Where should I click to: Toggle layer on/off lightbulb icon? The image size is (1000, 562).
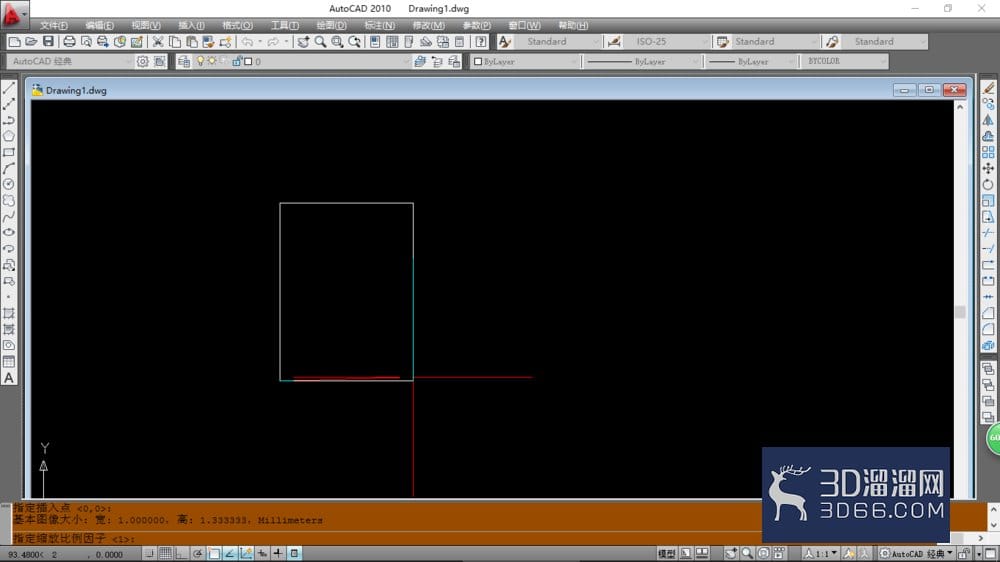pyautogui.click(x=200, y=61)
